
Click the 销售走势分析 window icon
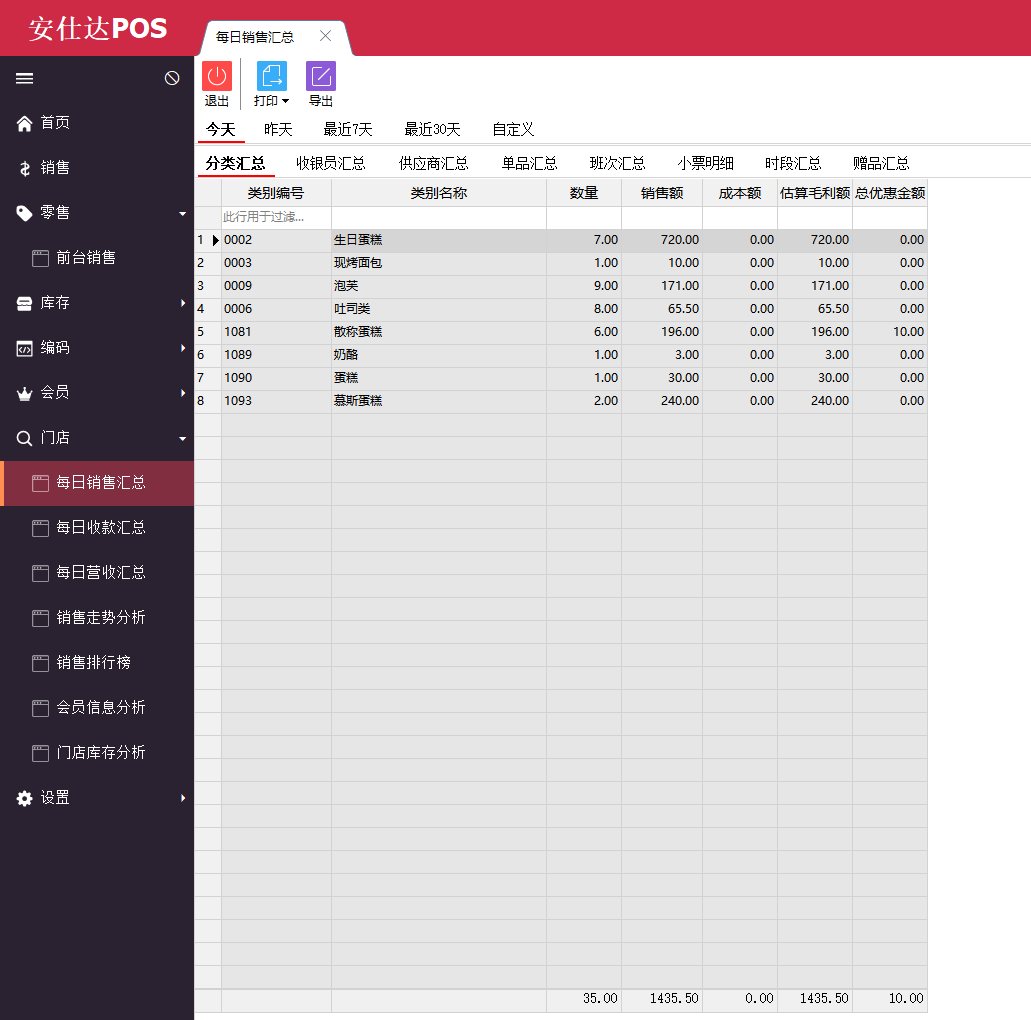coord(40,618)
